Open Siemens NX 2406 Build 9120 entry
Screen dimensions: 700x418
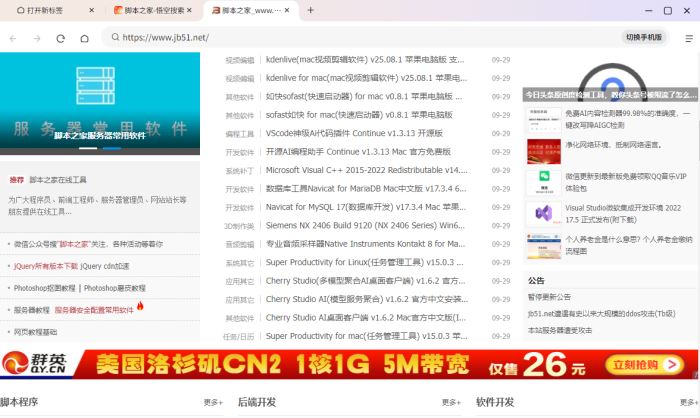tap(365, 225)
